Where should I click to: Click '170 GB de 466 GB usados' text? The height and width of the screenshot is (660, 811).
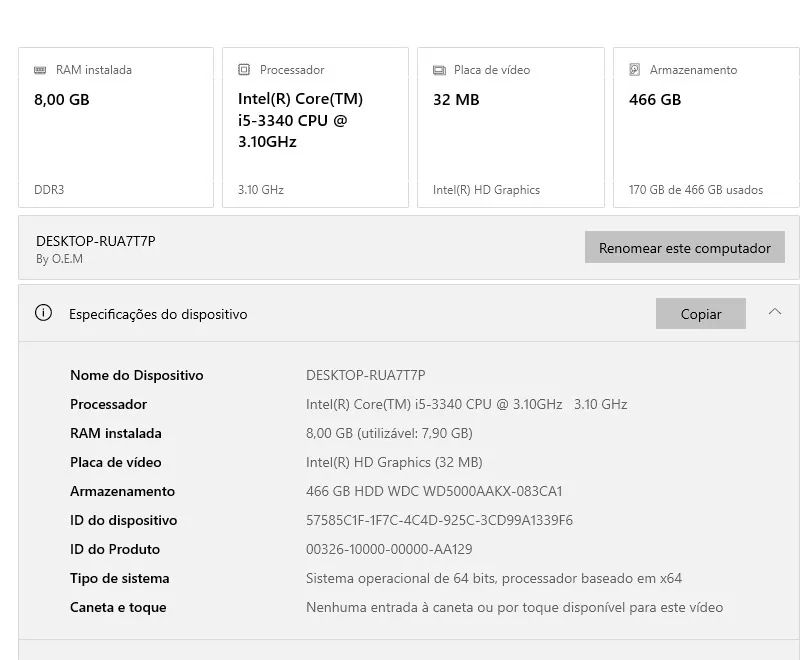696,190
